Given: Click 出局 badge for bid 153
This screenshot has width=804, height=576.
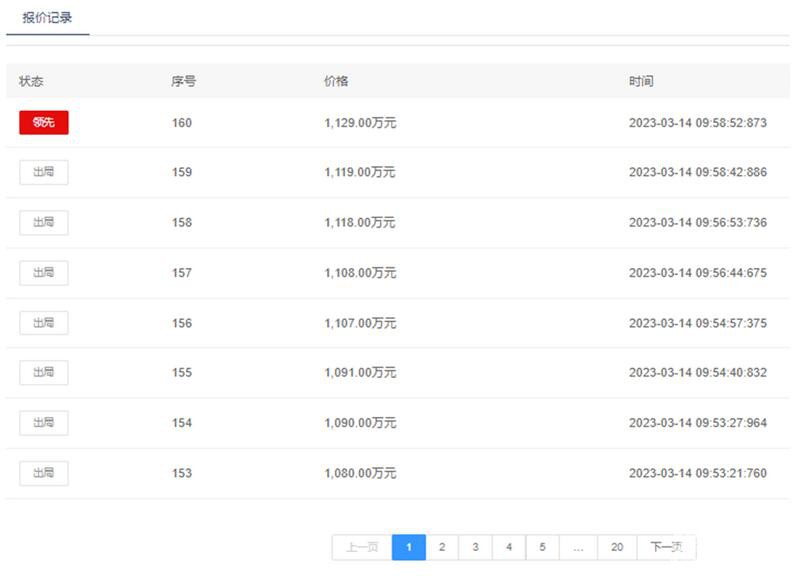Looking at the screenshot, I should pyautogui.click(x=43, y=473).
